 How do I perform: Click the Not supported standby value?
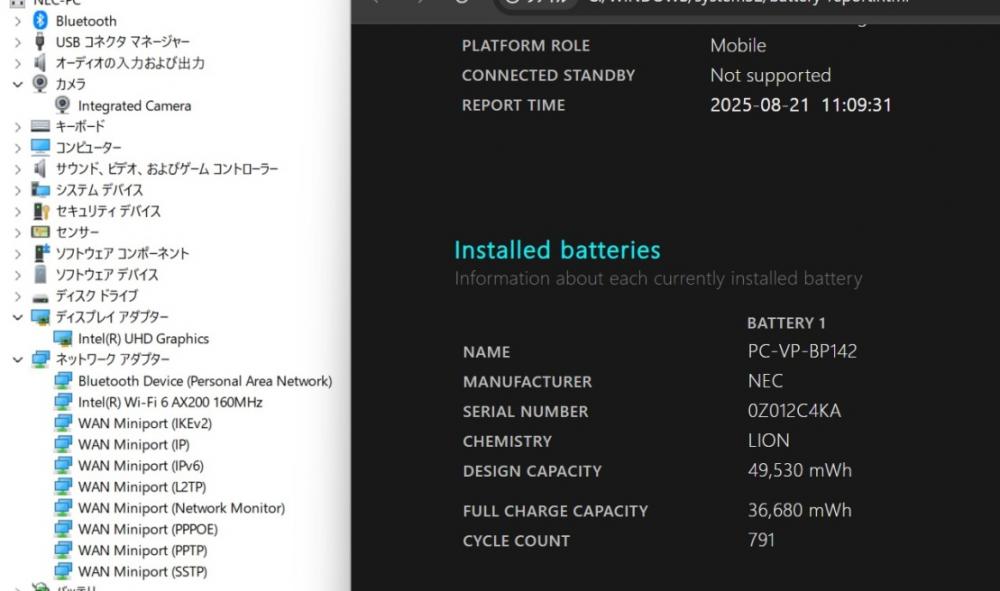[770, 75]
